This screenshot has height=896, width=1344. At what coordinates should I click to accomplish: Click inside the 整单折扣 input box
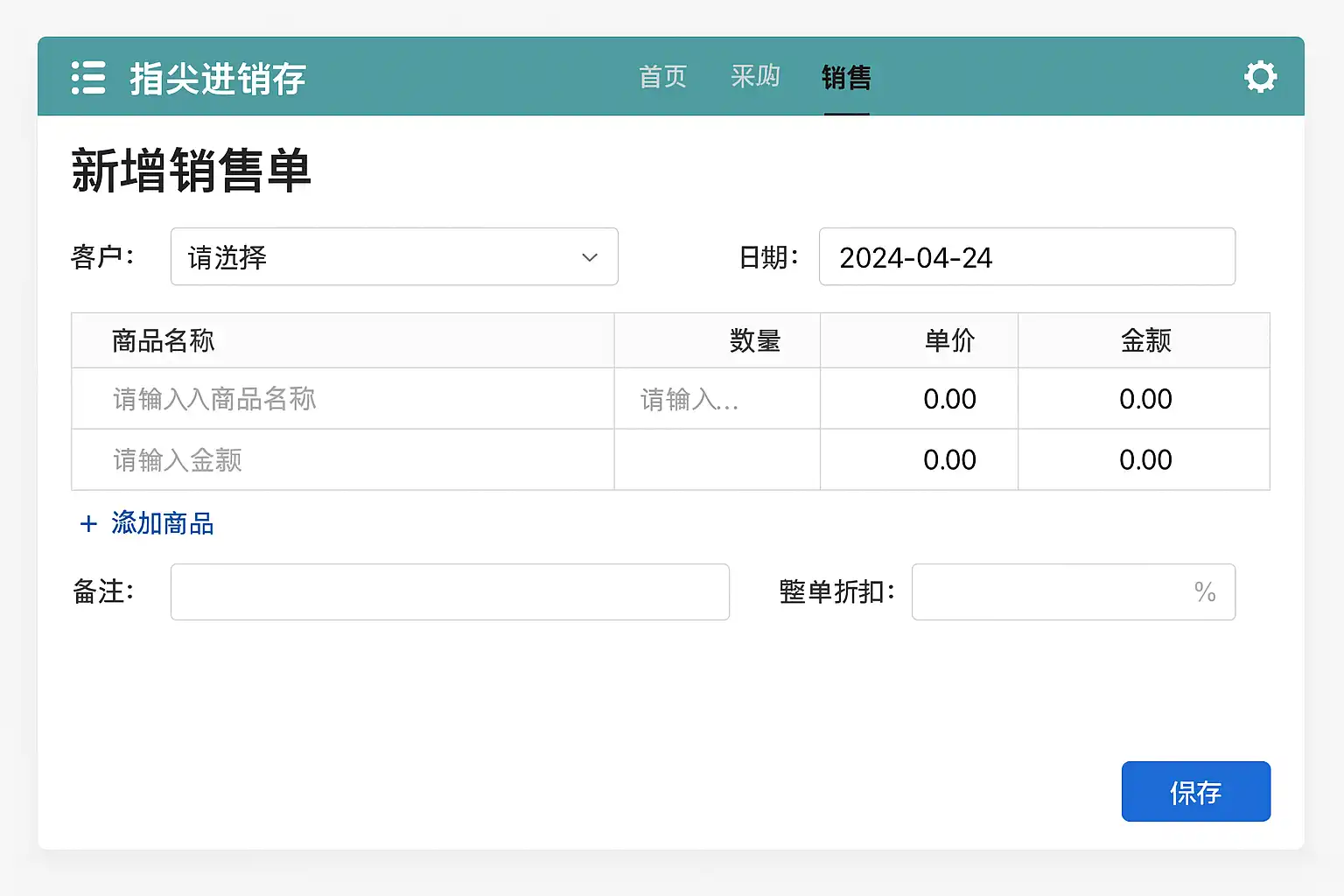1050,592
